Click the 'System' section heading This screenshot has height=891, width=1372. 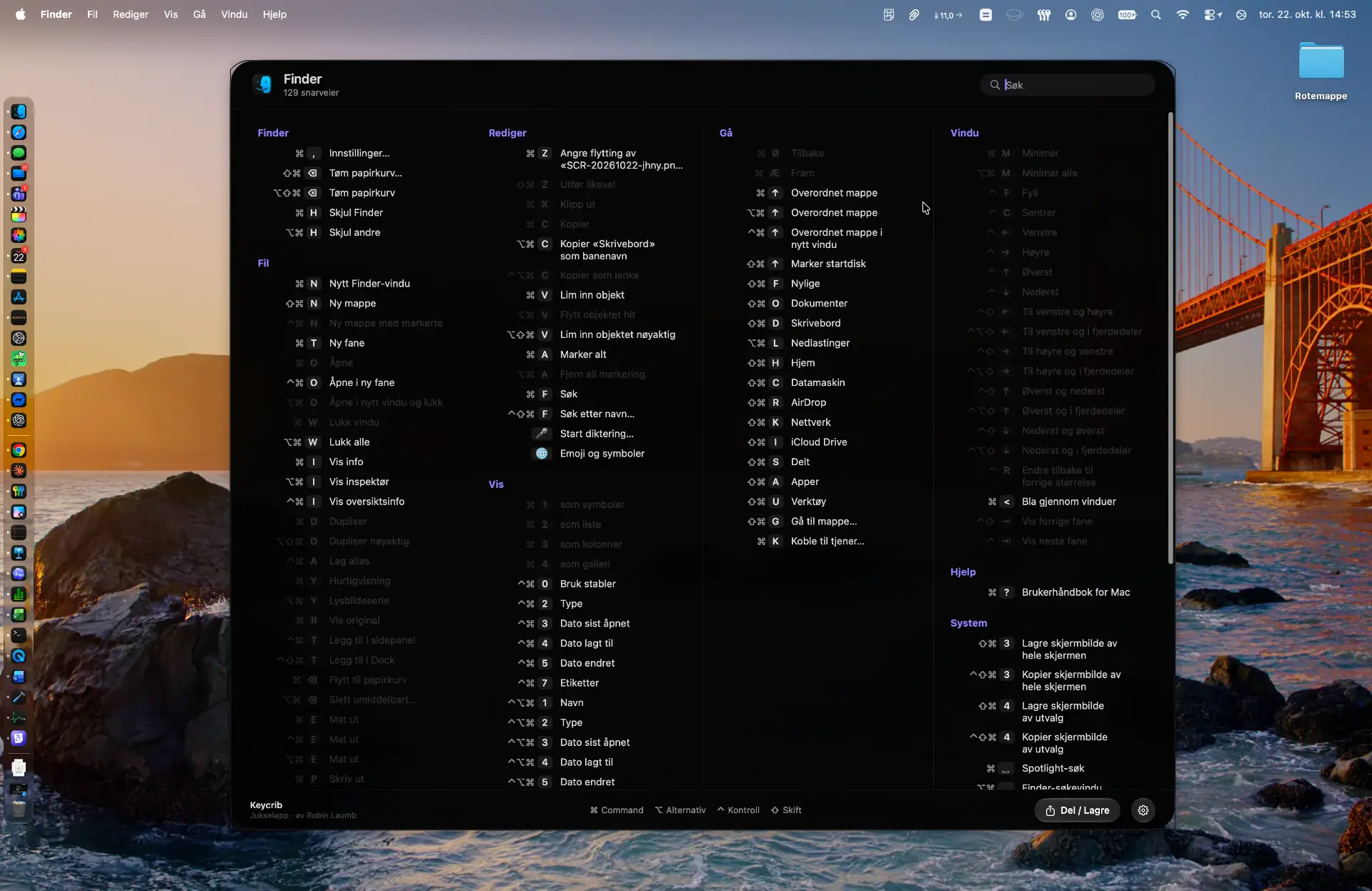coord(968,623)
